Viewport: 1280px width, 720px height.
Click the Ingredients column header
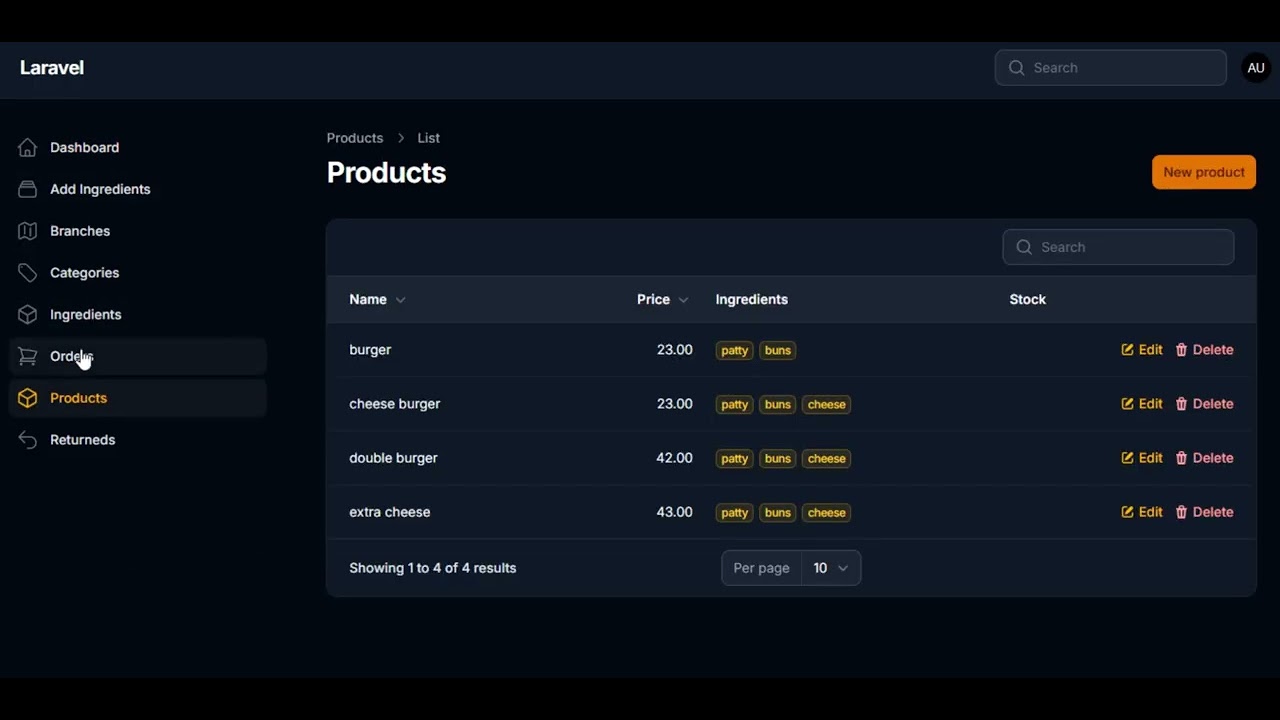pos(751,300)
